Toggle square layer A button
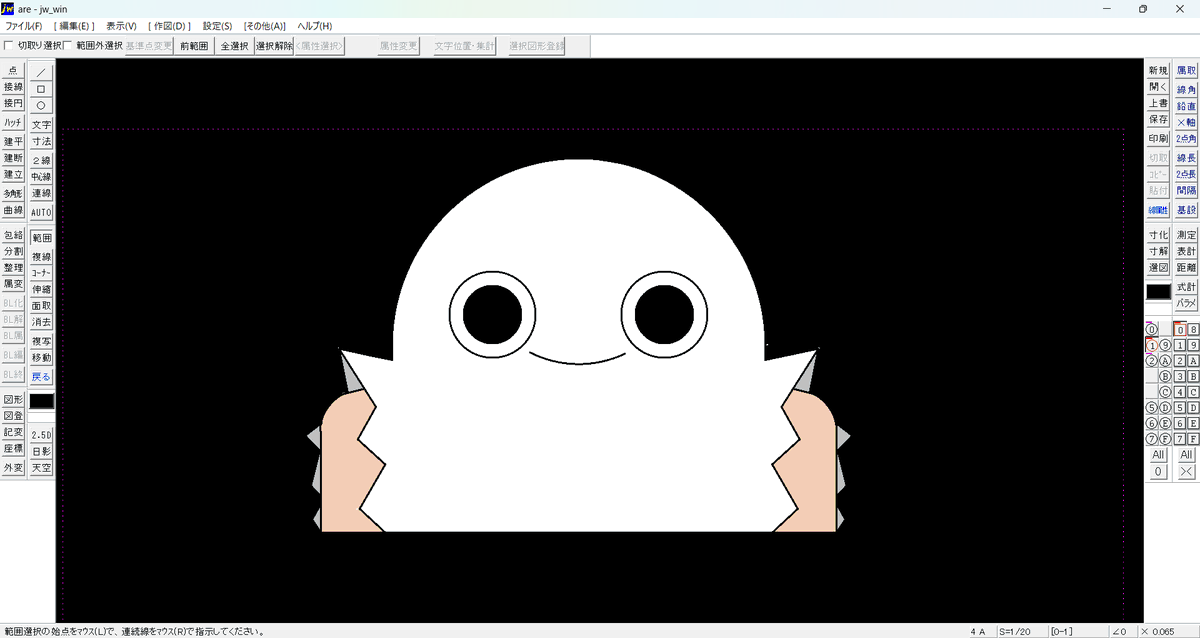1200x638 pixels. (x=1193, y=361)
